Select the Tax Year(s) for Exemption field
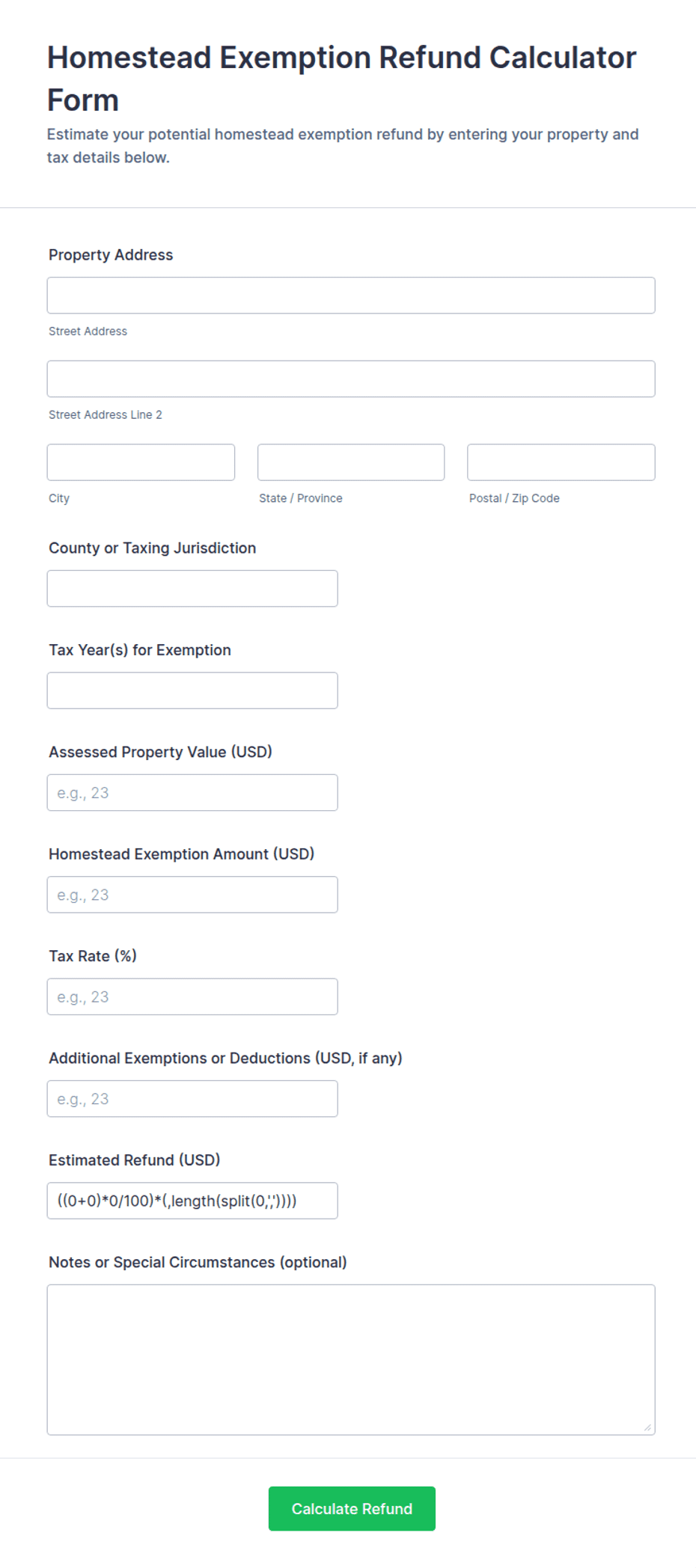Screen dimensions: 696x1568 (x=192, y=690)
